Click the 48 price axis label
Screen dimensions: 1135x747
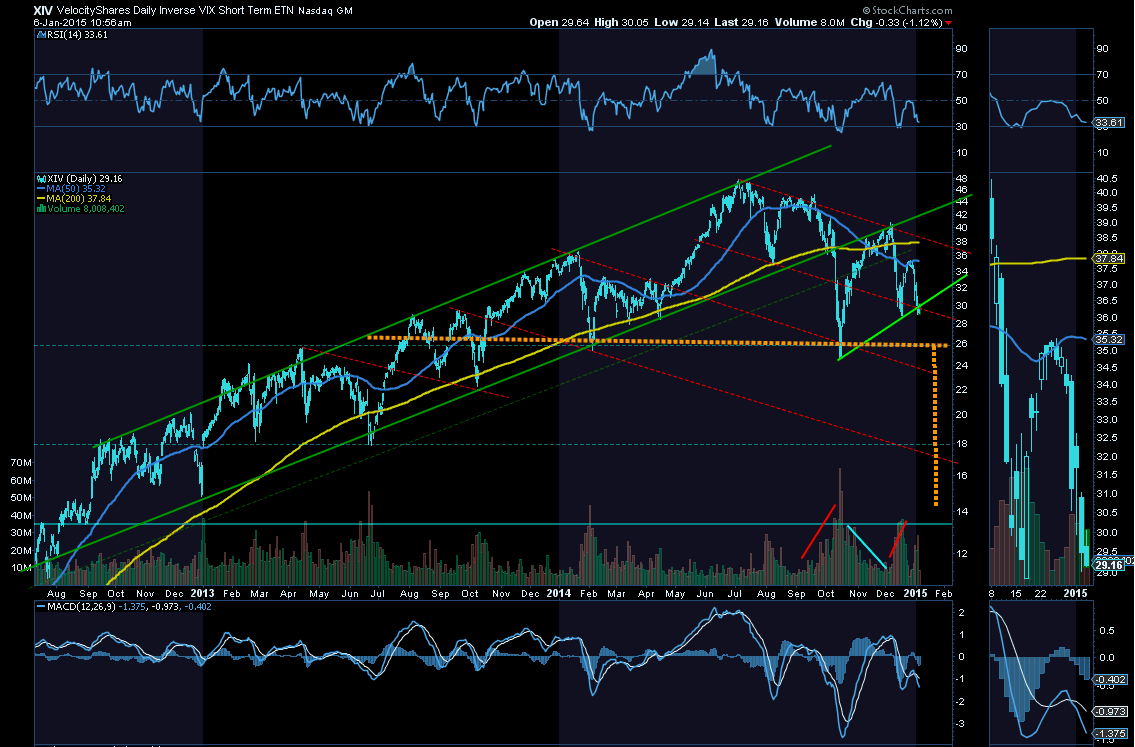962,178
